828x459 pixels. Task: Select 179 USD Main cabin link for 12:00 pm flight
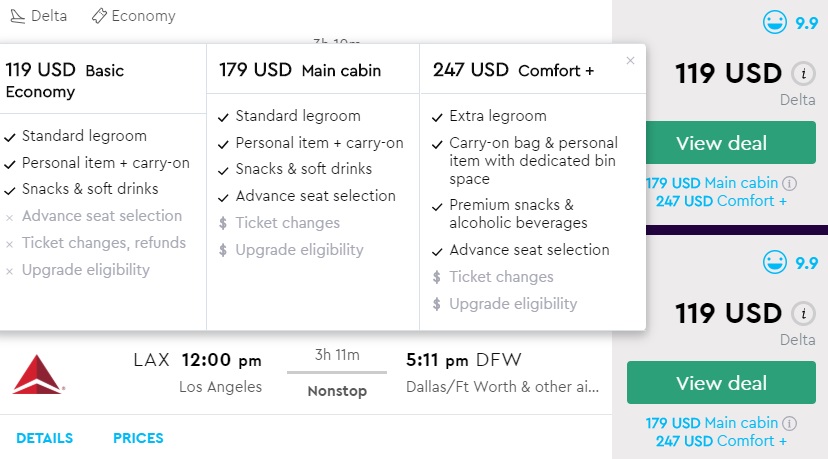coord(712,424)
